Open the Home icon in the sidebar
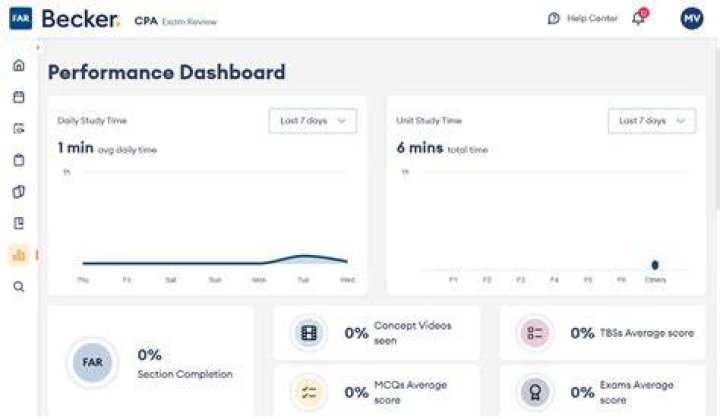The width and height of the screenshot is (720, 419). pyautogui.click(x=19, y=65)
